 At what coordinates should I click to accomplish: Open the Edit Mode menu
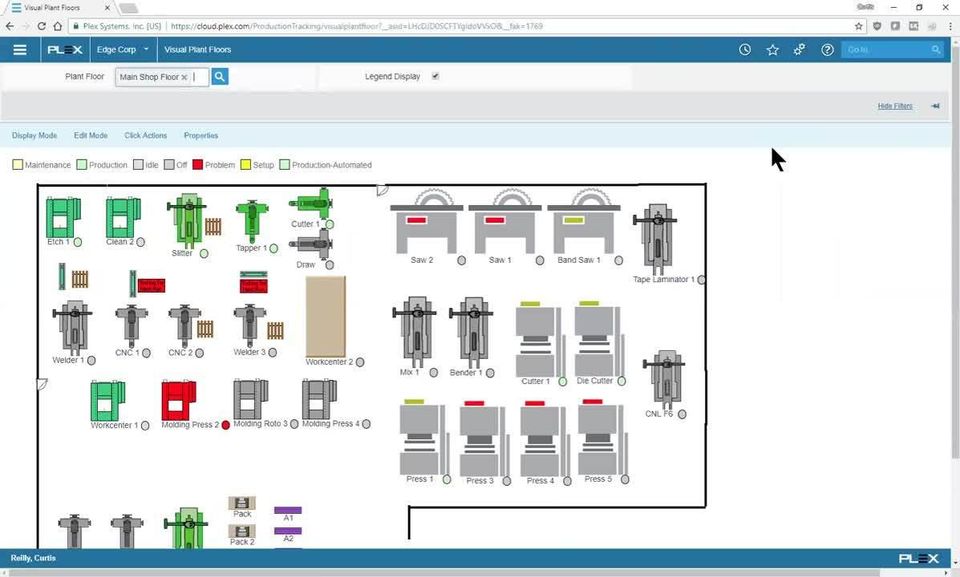91,135
